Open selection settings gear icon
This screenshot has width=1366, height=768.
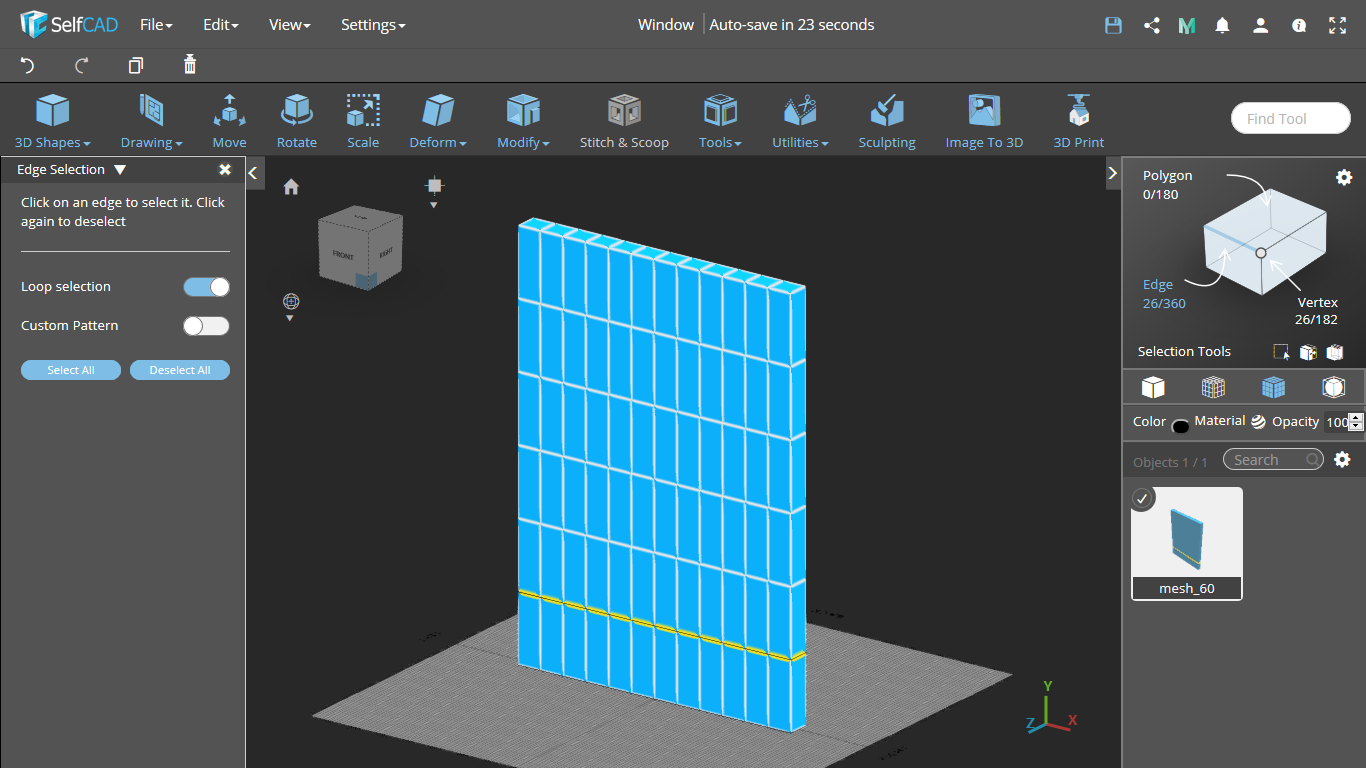(1344, 177)
